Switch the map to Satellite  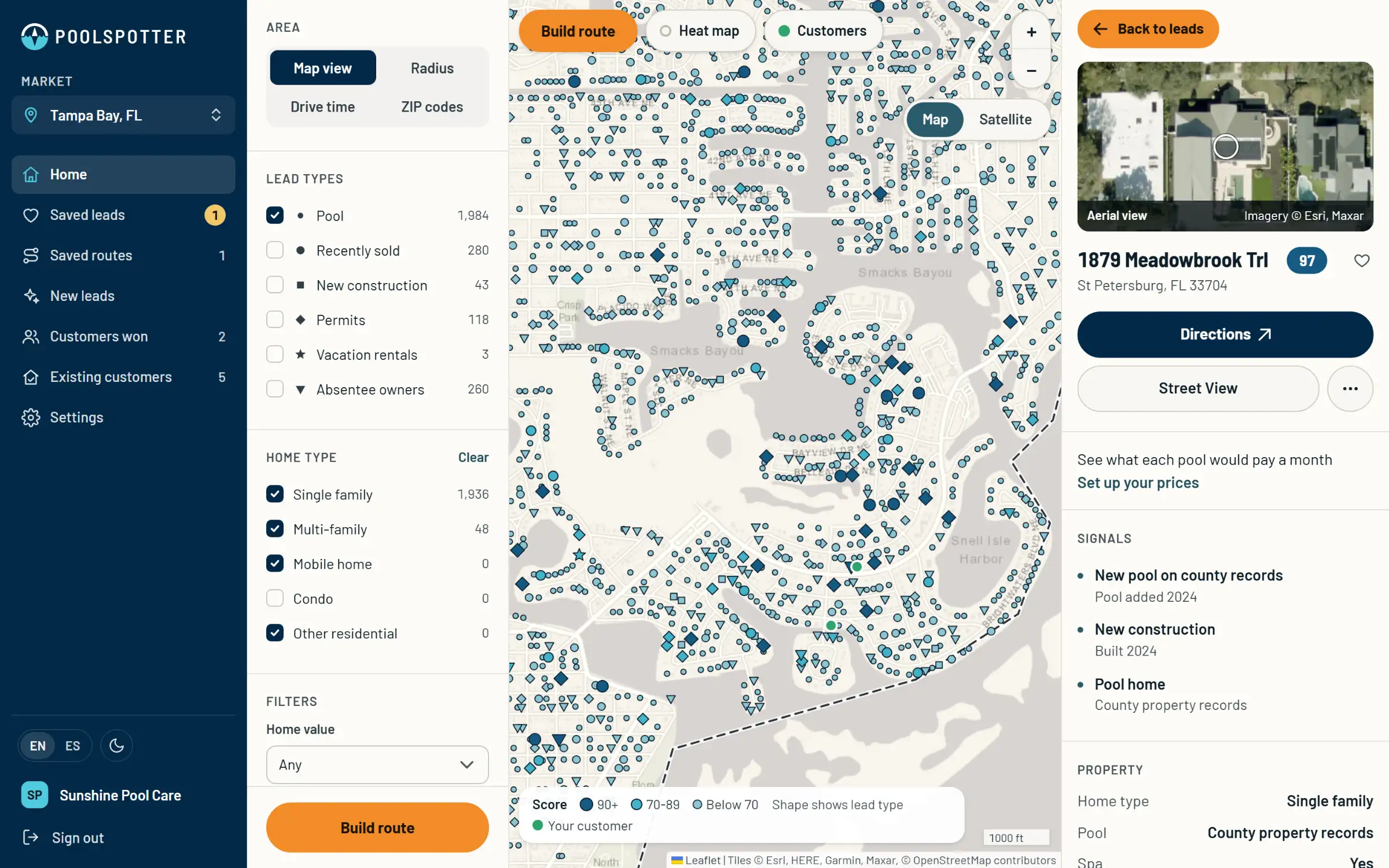pos(1005,119)
